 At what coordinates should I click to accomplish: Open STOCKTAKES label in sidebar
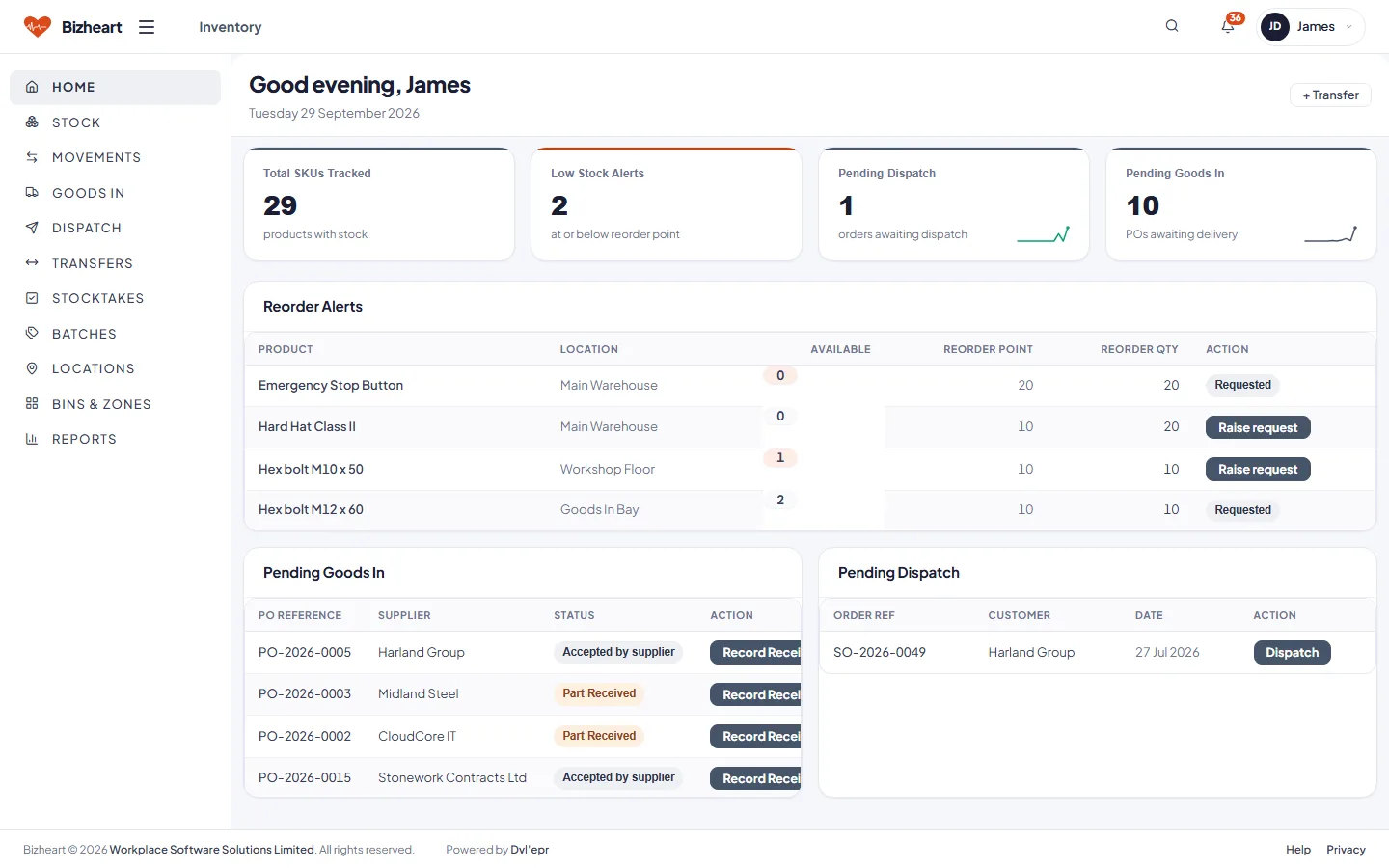[97, 298]
